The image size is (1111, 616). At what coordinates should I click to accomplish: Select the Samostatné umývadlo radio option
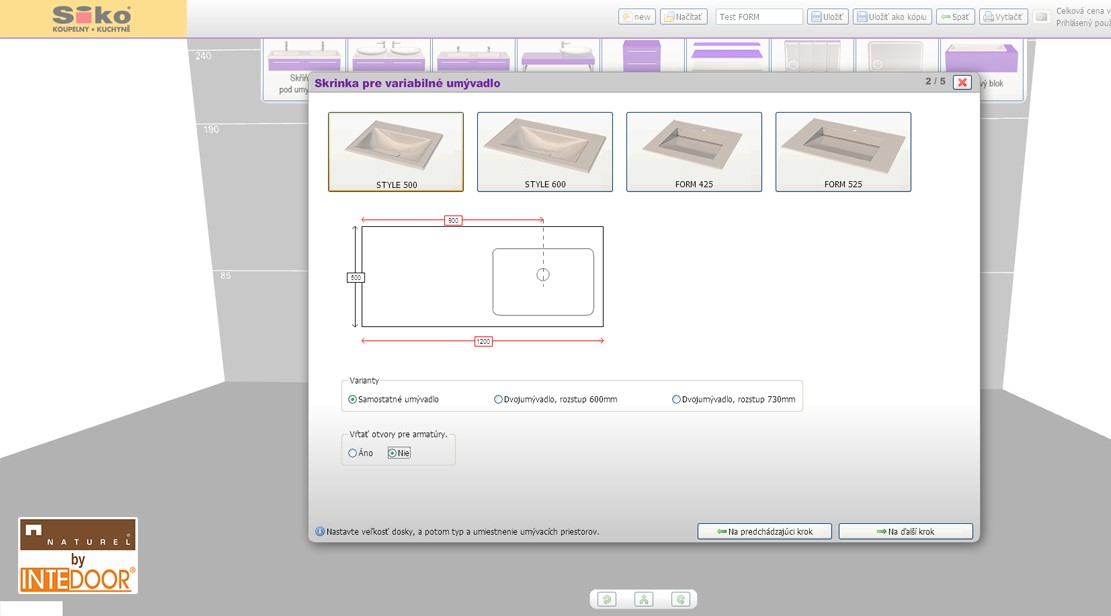point(353,399)
